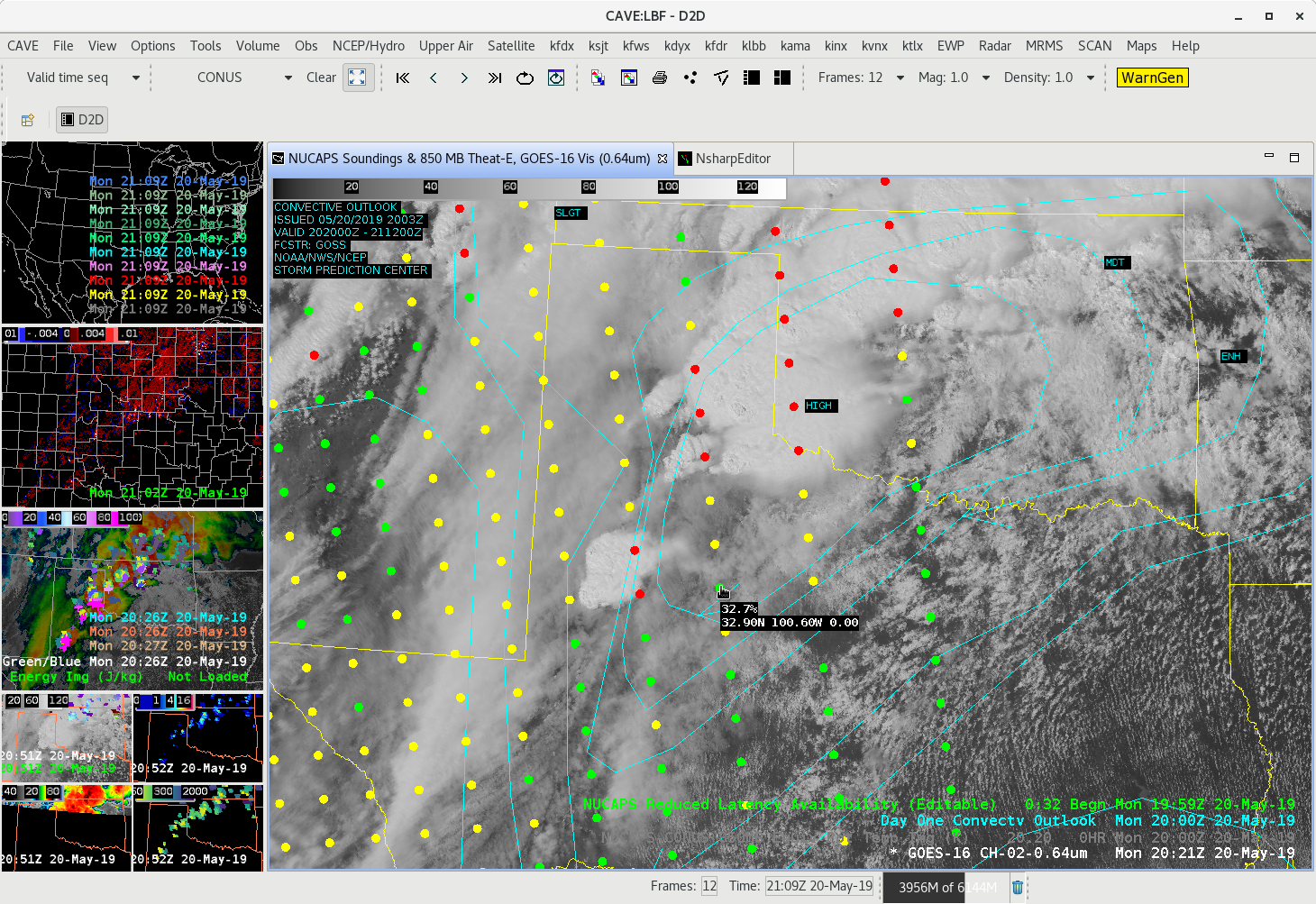Step back one frame
1316x904 pixels.
[434, 78]
